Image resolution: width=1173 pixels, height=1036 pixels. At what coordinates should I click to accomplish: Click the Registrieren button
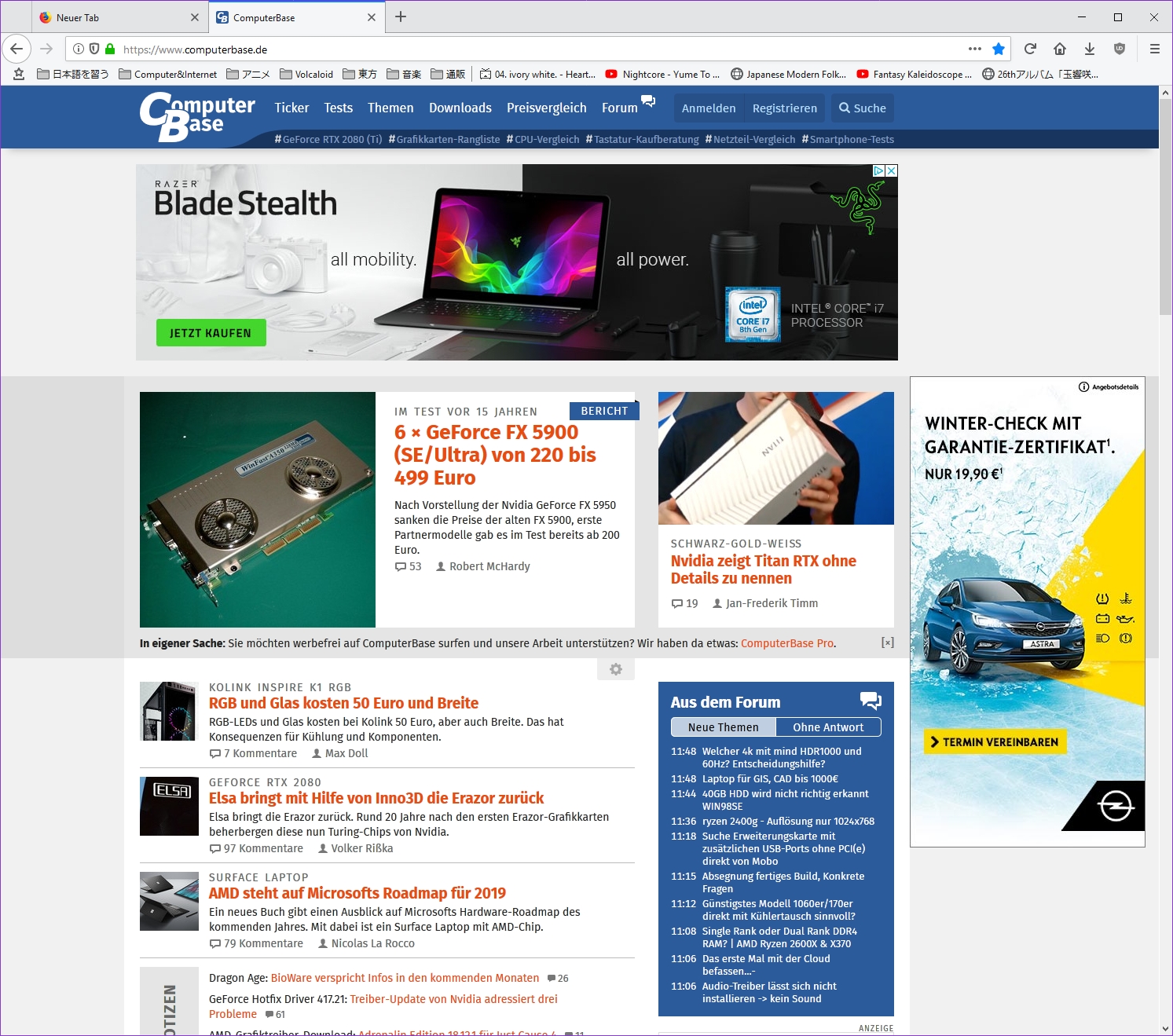tap(785, 108)
